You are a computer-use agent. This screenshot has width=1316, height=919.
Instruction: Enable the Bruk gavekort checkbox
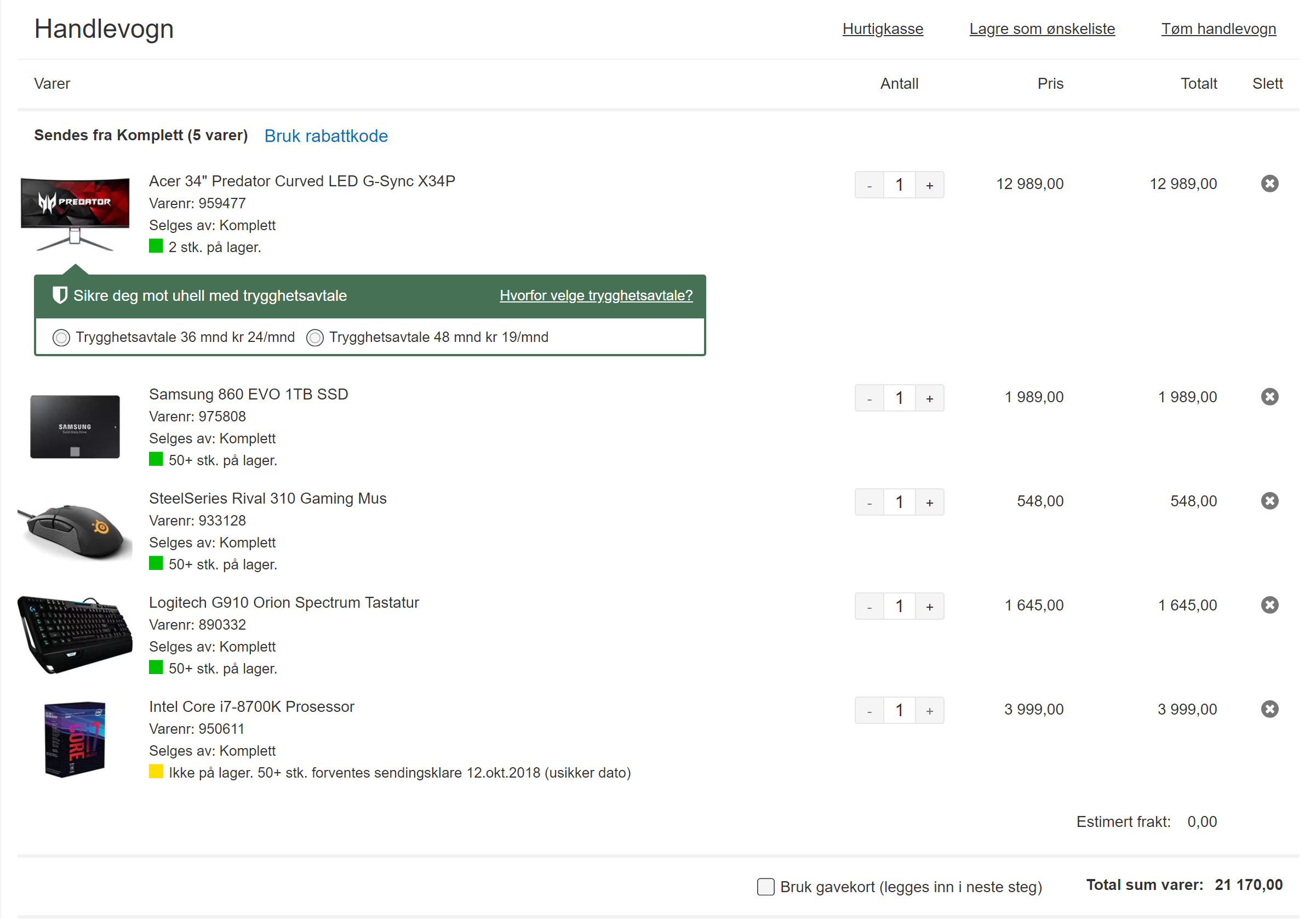766,887
